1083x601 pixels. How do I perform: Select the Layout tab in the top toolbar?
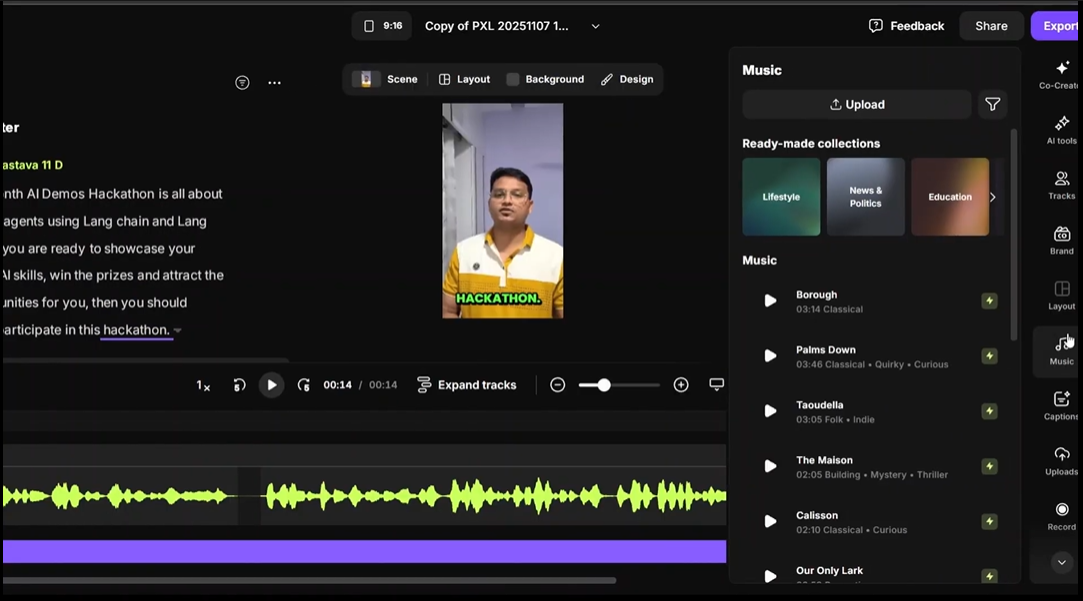point(464,79)
